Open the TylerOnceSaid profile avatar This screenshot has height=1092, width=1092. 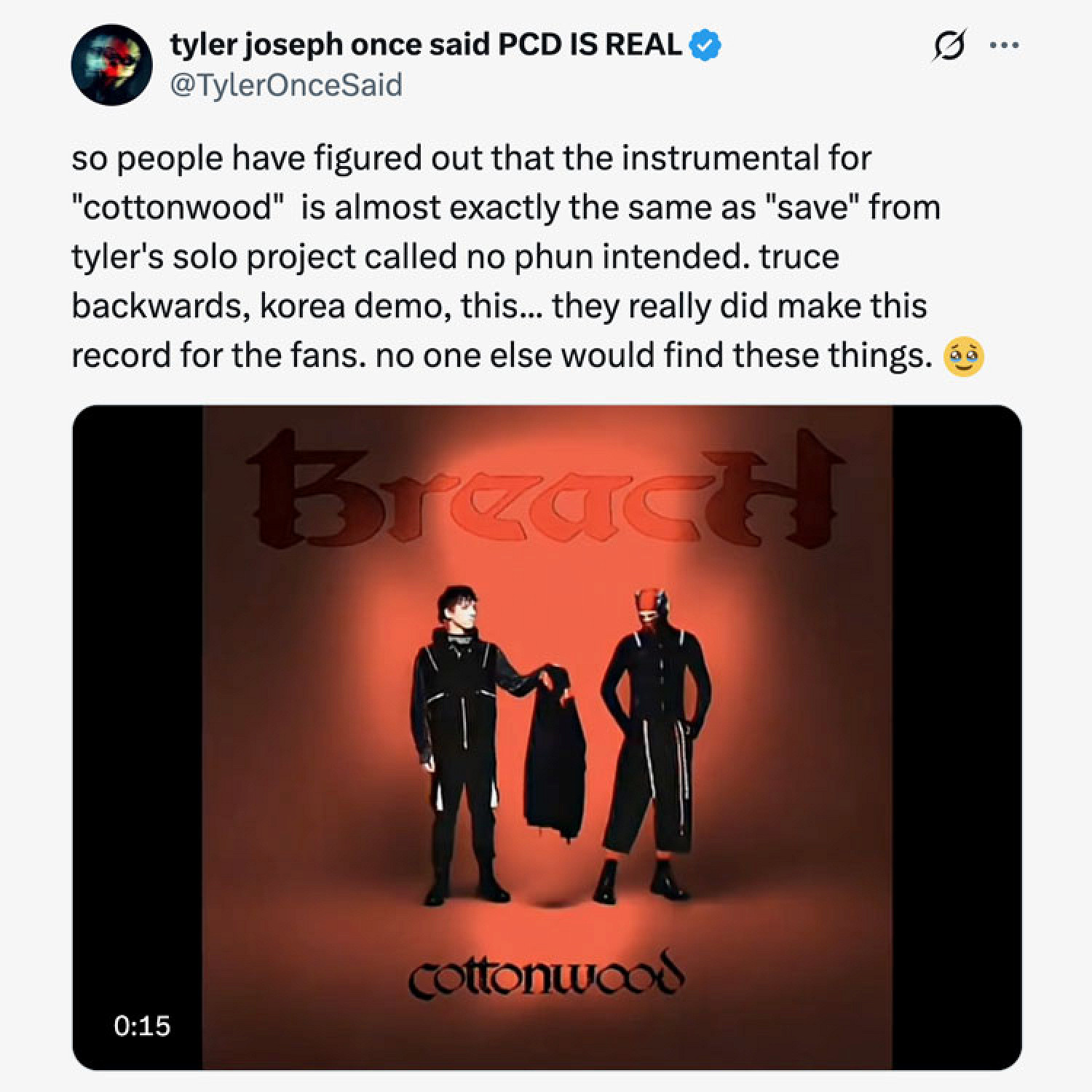click(111, 65)
